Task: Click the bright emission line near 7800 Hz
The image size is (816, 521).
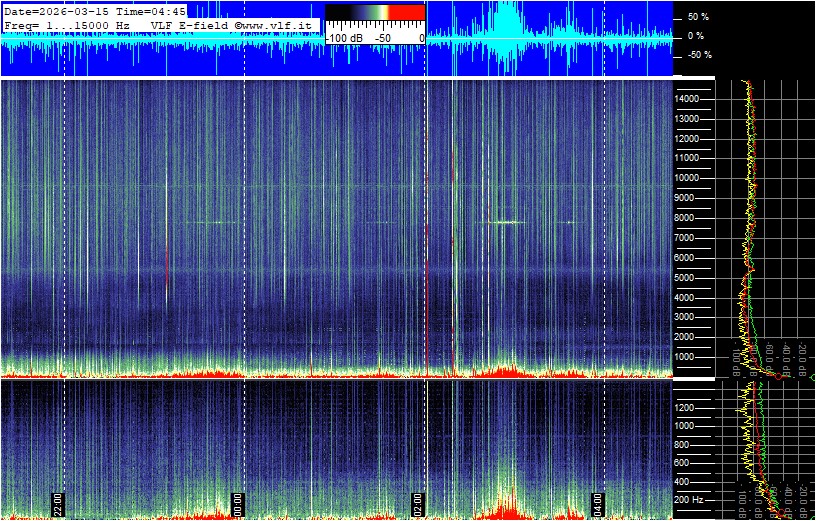Action: [507, 222]
